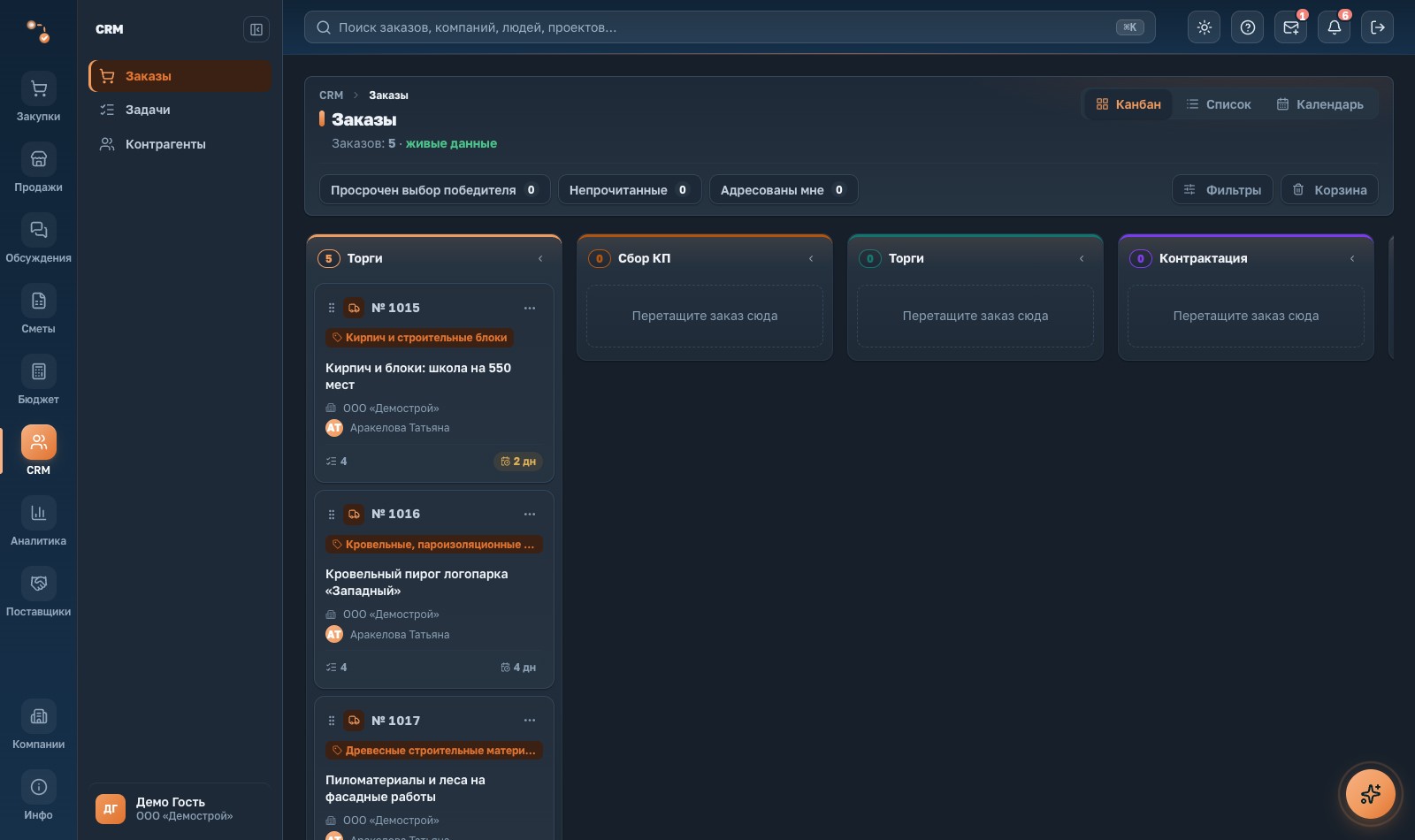This screenshot has width=1415, height=840.
Task: Go to Обсуждения section
Action: tap(38, 239)
